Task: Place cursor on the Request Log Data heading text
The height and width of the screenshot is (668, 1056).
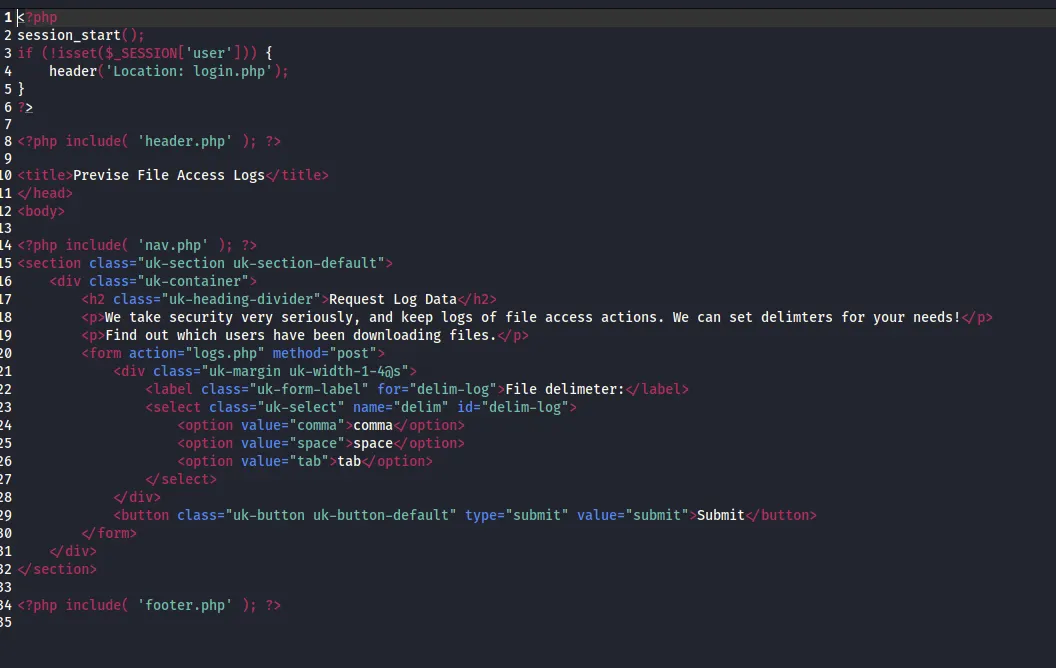Action: [395, 299]
